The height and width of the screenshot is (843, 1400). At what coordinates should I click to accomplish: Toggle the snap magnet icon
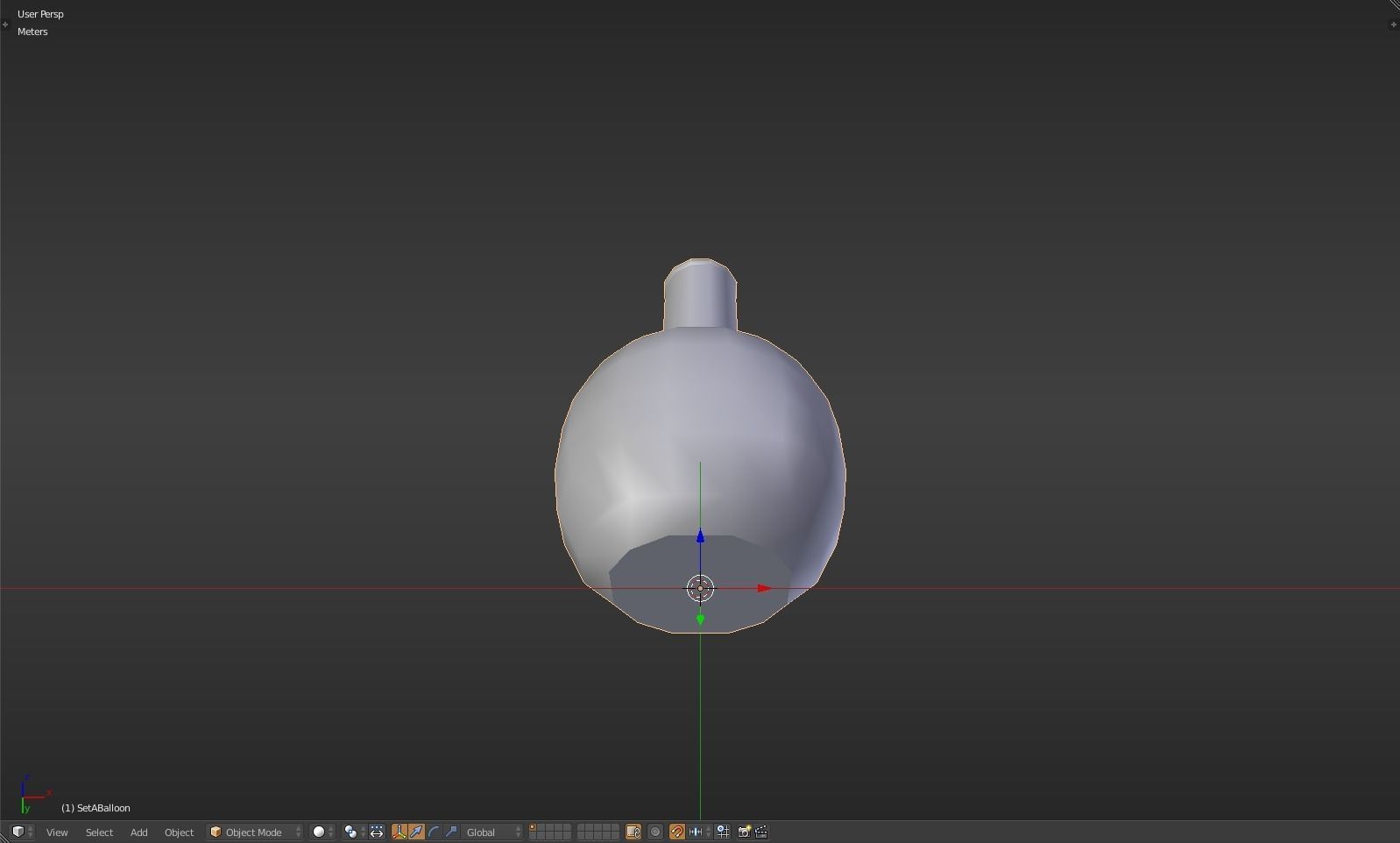tap(677, 832)
